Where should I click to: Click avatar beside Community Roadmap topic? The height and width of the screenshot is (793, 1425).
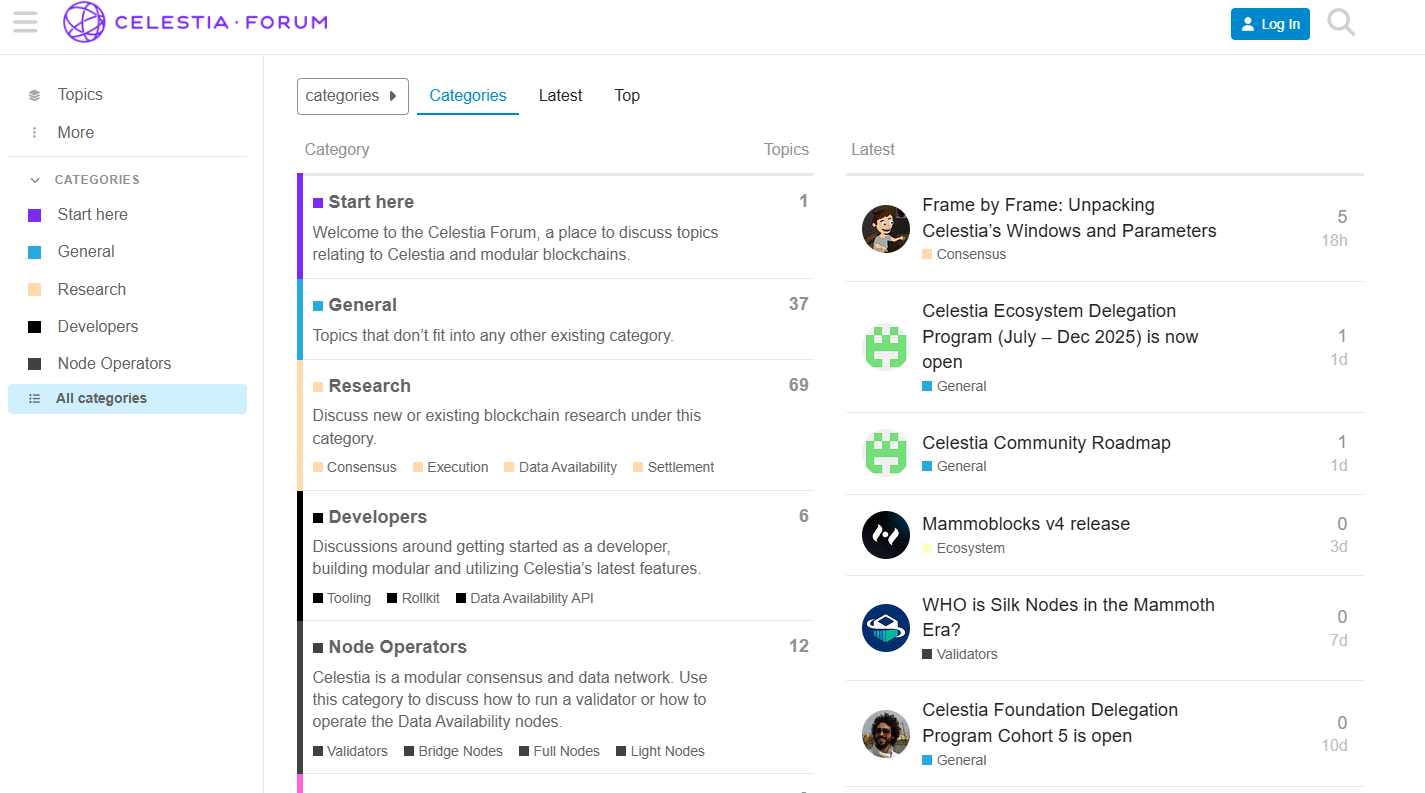coord(886,453)
